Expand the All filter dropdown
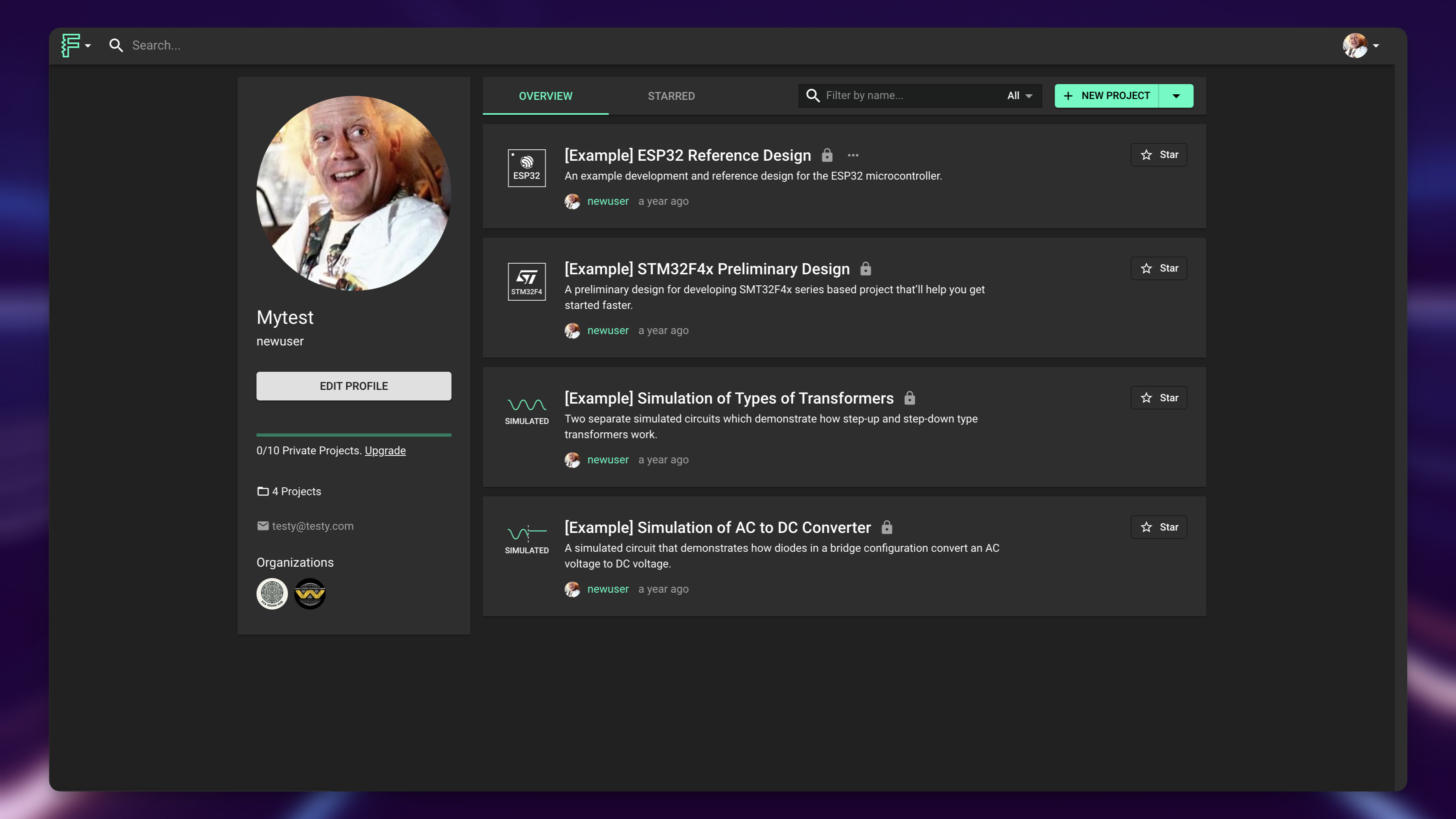Screen dimensions: 1456x819 coord(1020,96)
